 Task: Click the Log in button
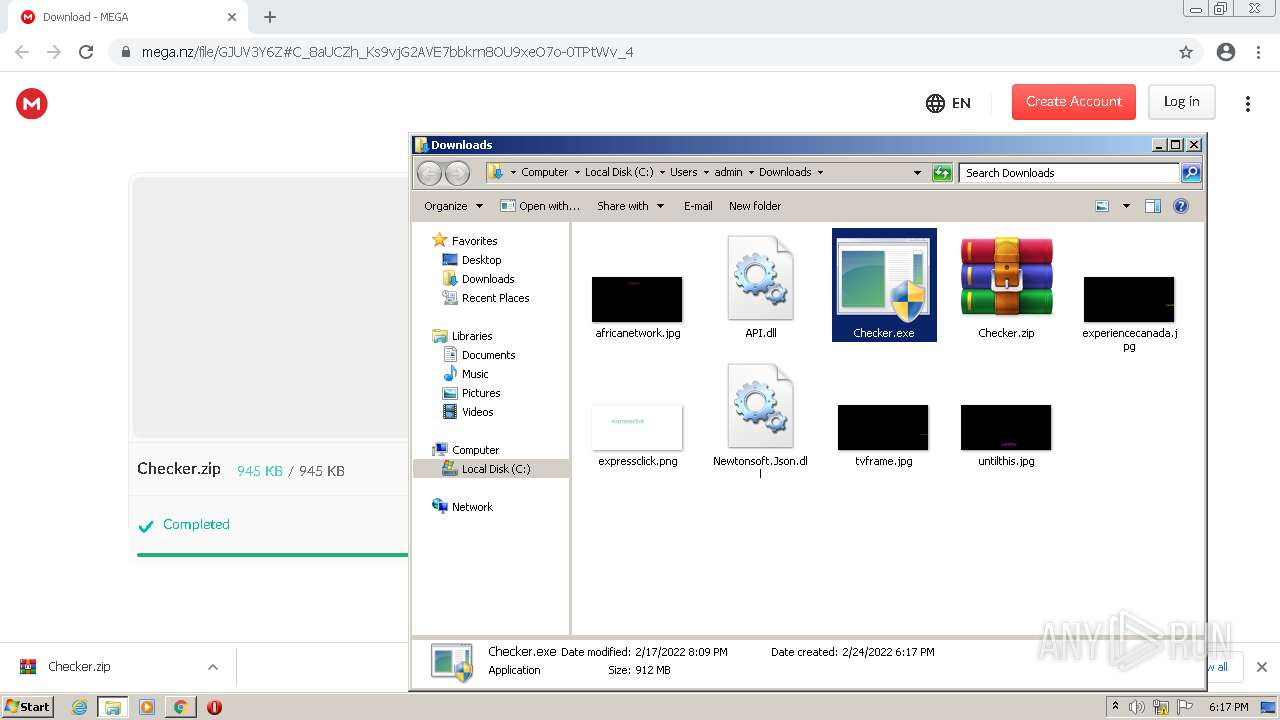click(1181, 102)
